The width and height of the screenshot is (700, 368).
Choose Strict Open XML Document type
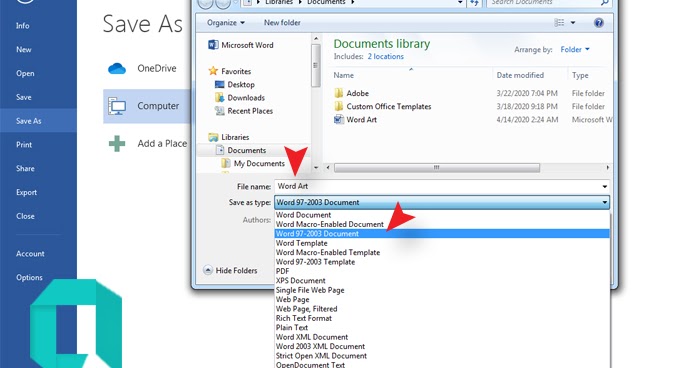[442, 355]
